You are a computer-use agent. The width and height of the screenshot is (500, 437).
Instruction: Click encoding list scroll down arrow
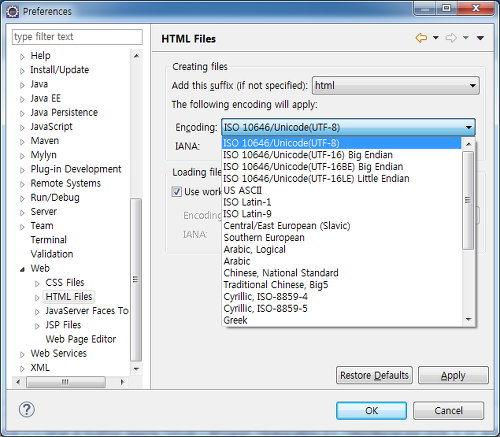[x=469, y=319]
